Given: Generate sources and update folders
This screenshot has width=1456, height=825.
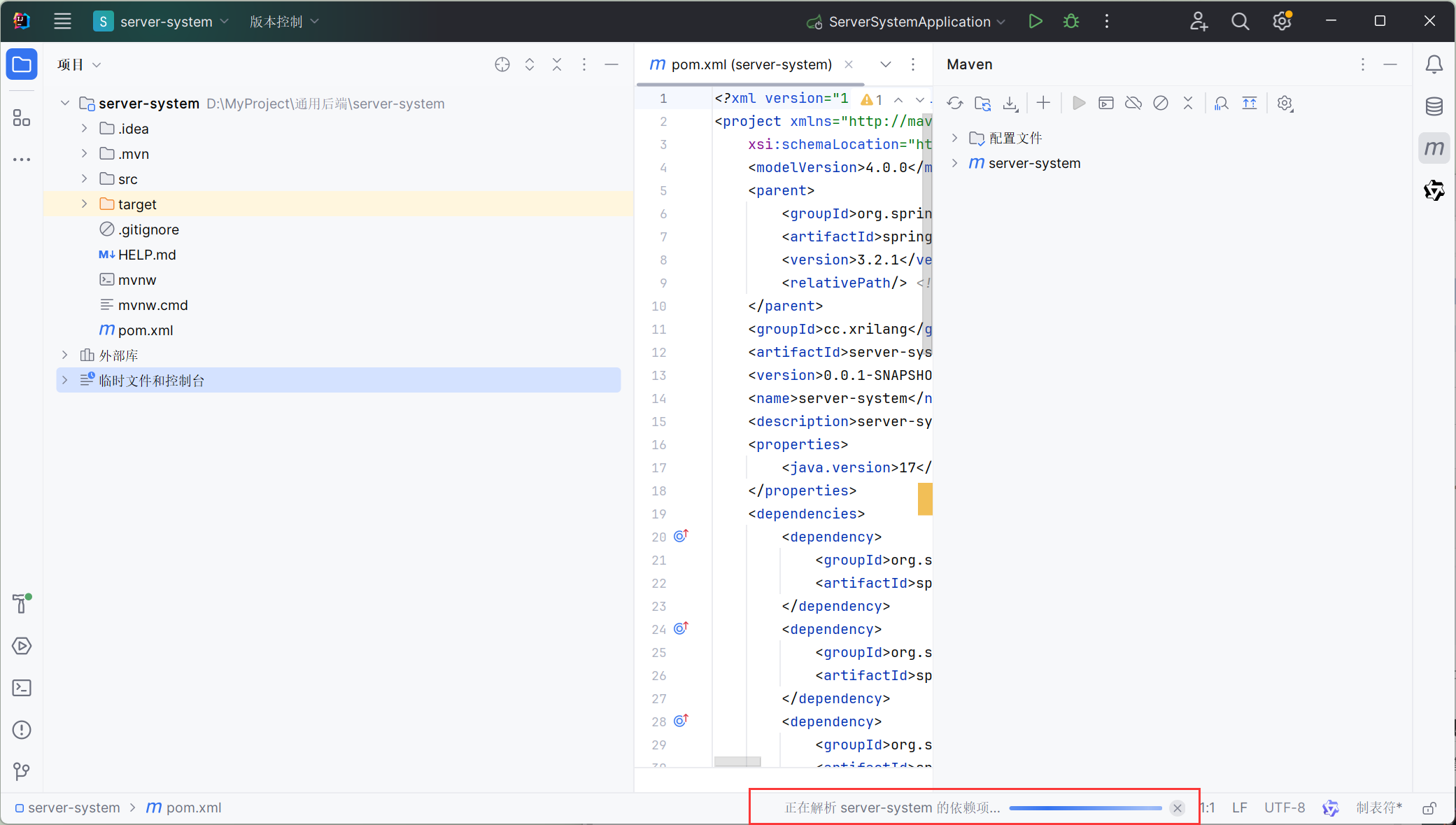Looking at the screenshot, I should coord(982,104).
